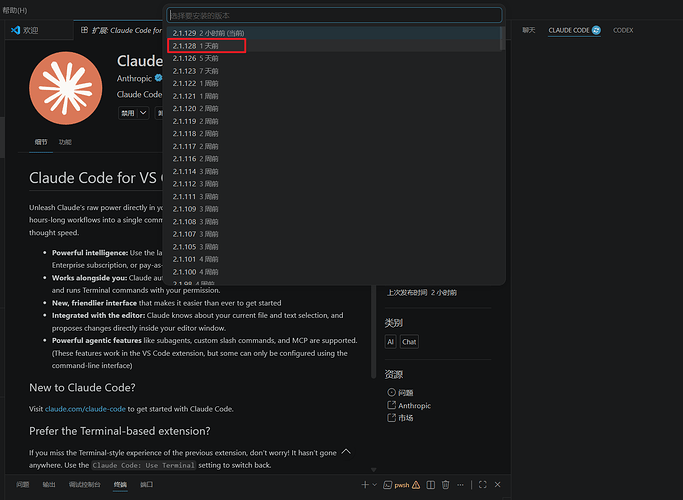Click the extension page scrollbar

373,331
